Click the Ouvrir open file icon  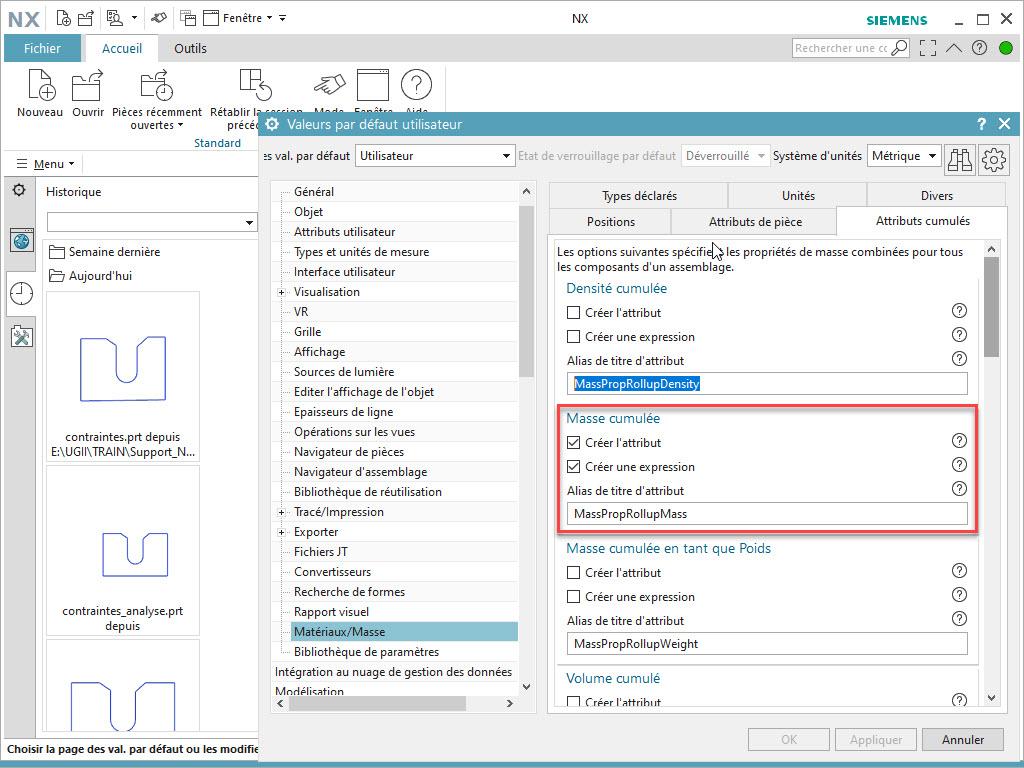(88, 87)
